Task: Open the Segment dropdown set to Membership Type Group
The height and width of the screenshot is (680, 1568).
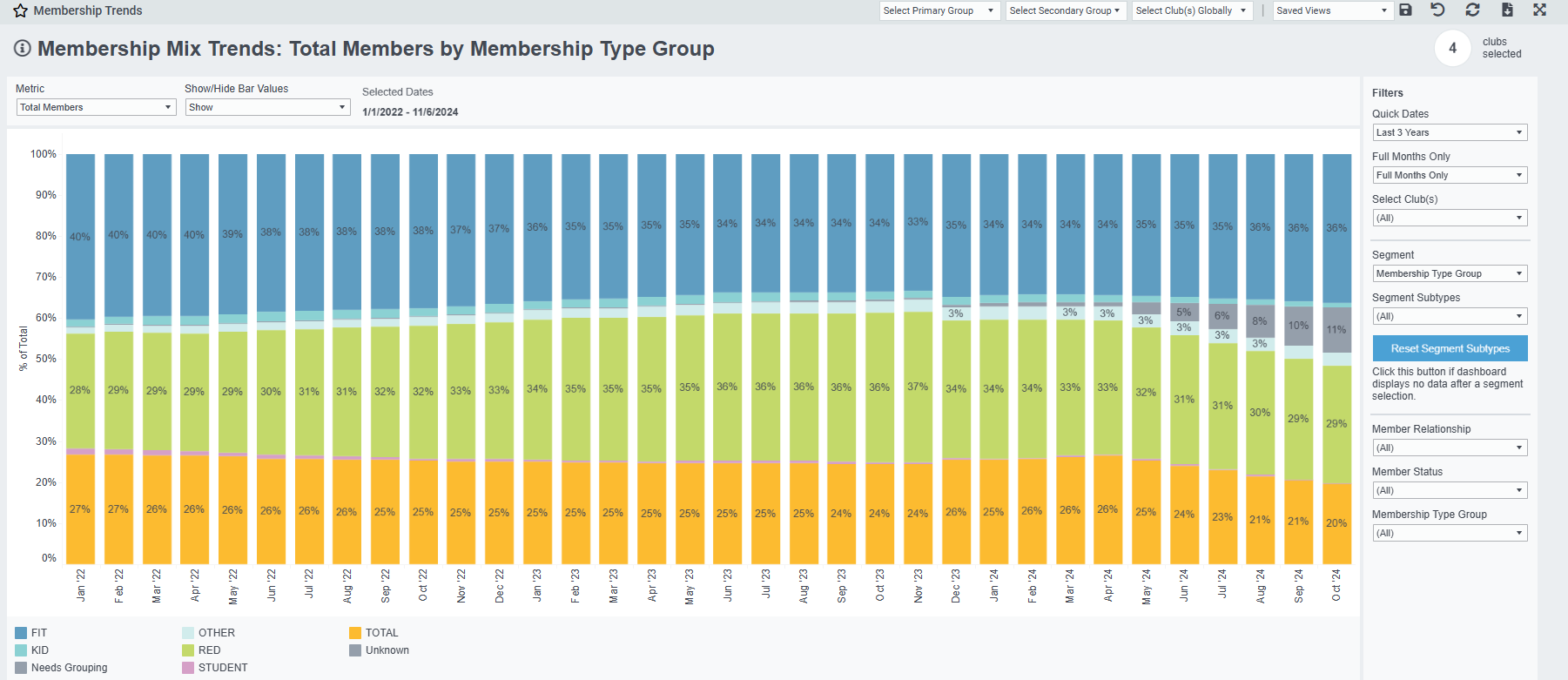Action: 1449,273
